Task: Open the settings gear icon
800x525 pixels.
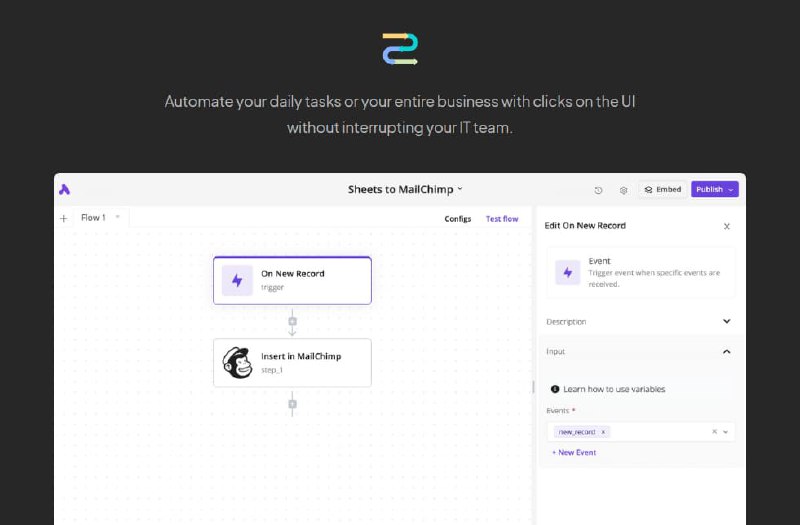Action: 623,189
